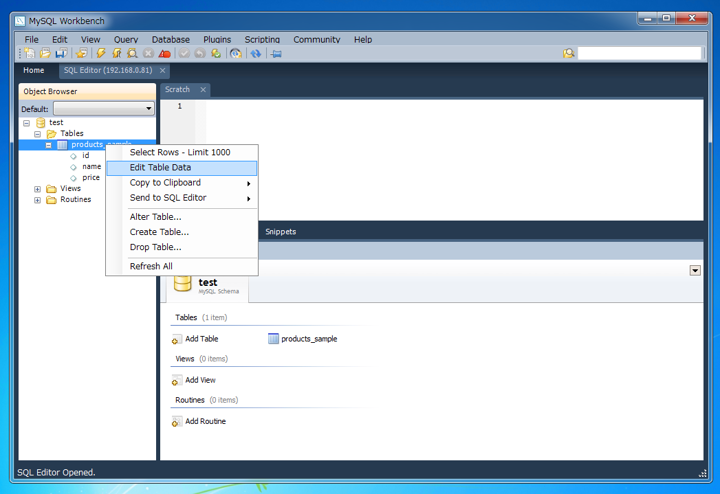This screenshot has width=720, height=494.
Task: Select the price column in tree
Action: [x=91, y=178]
